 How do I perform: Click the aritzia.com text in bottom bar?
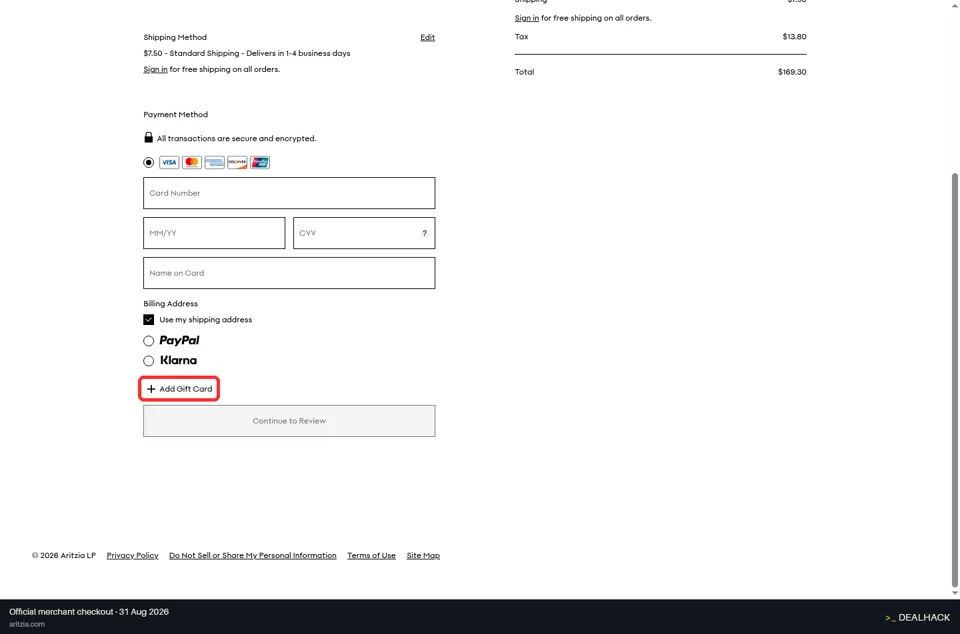(27, 624)
